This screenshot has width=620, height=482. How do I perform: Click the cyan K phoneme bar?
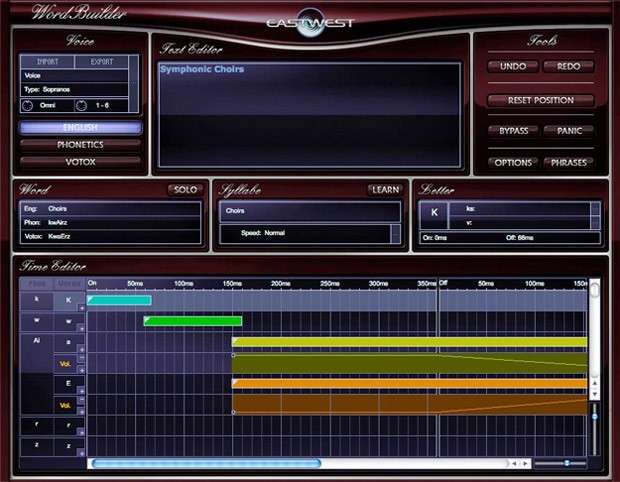coord(119,300)
